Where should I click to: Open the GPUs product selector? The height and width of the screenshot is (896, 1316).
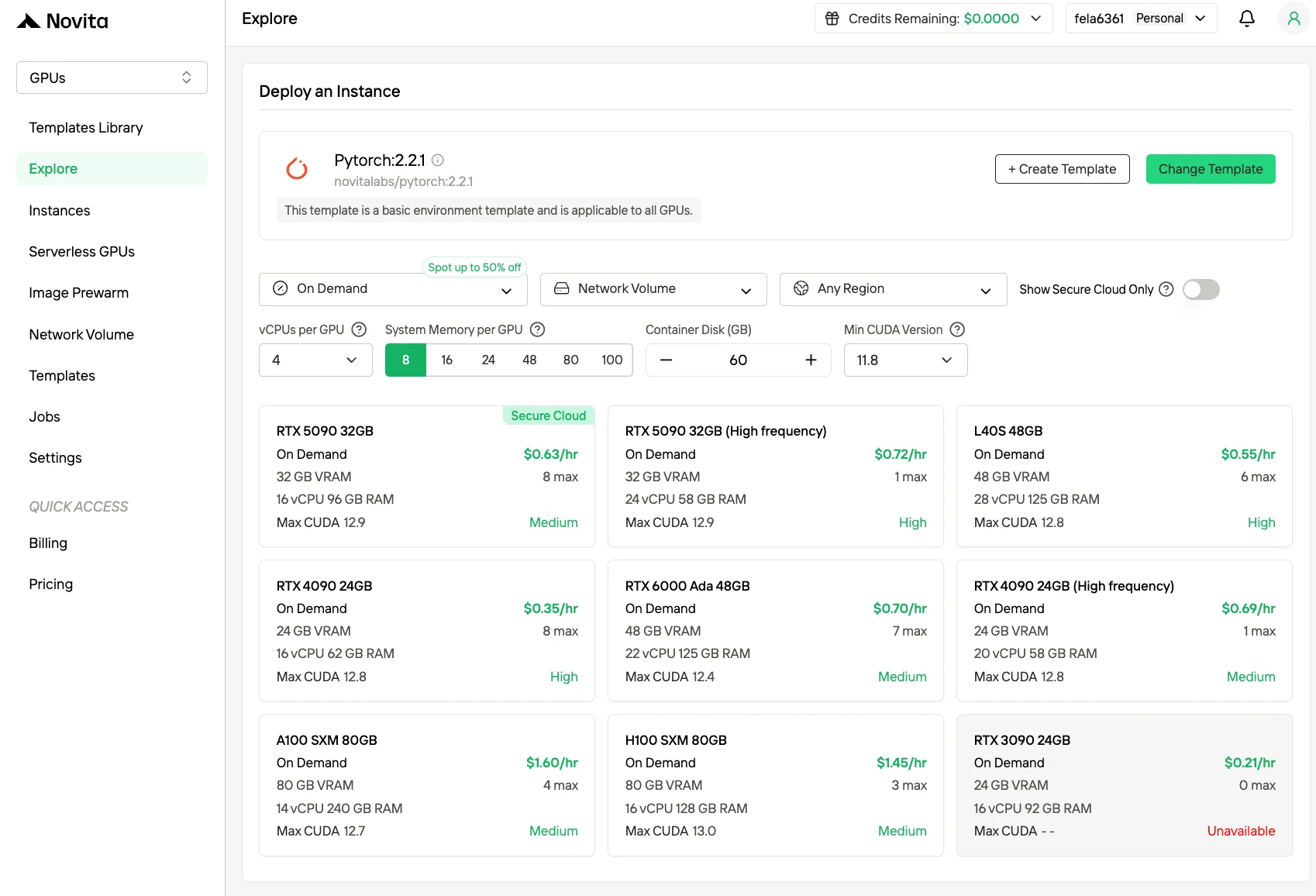112,78
